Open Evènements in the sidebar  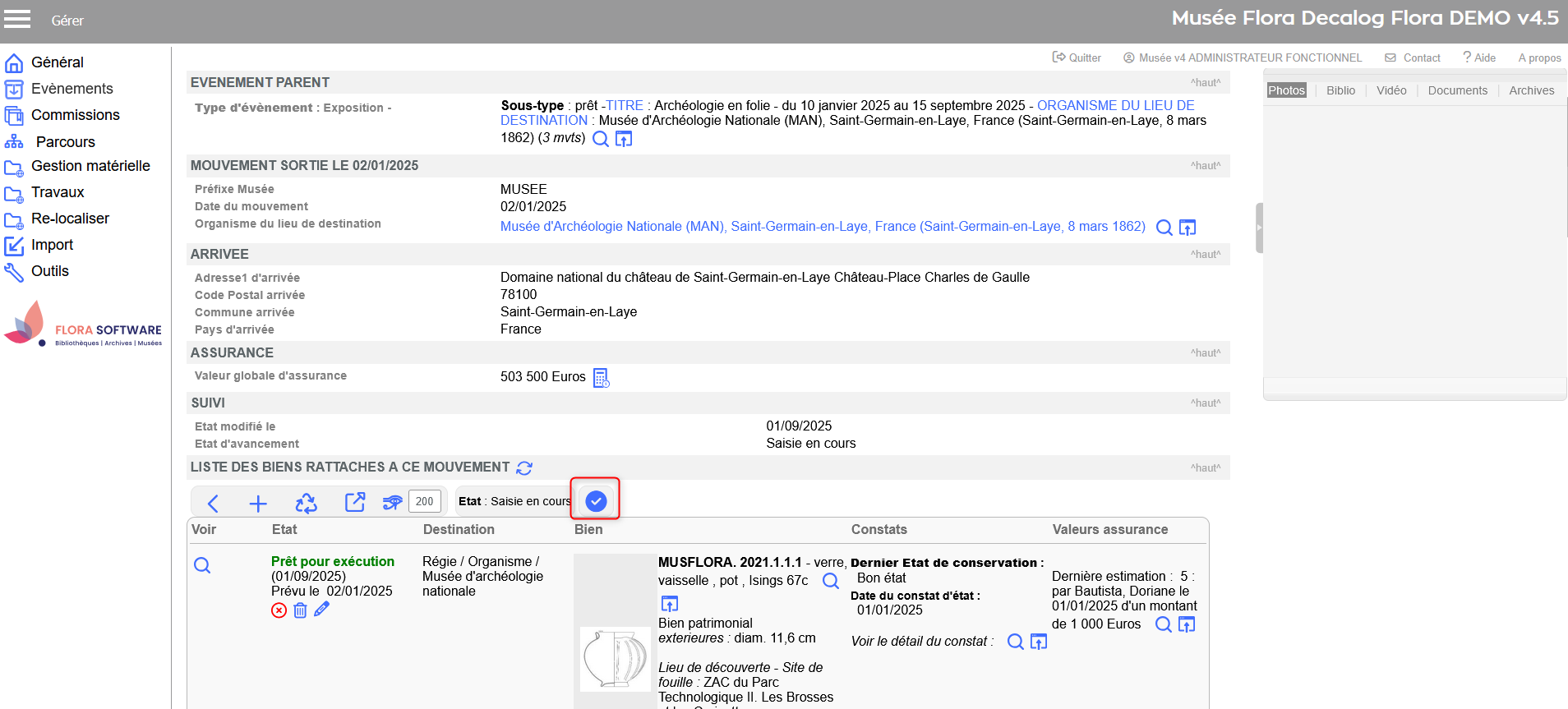pos(71,89)
